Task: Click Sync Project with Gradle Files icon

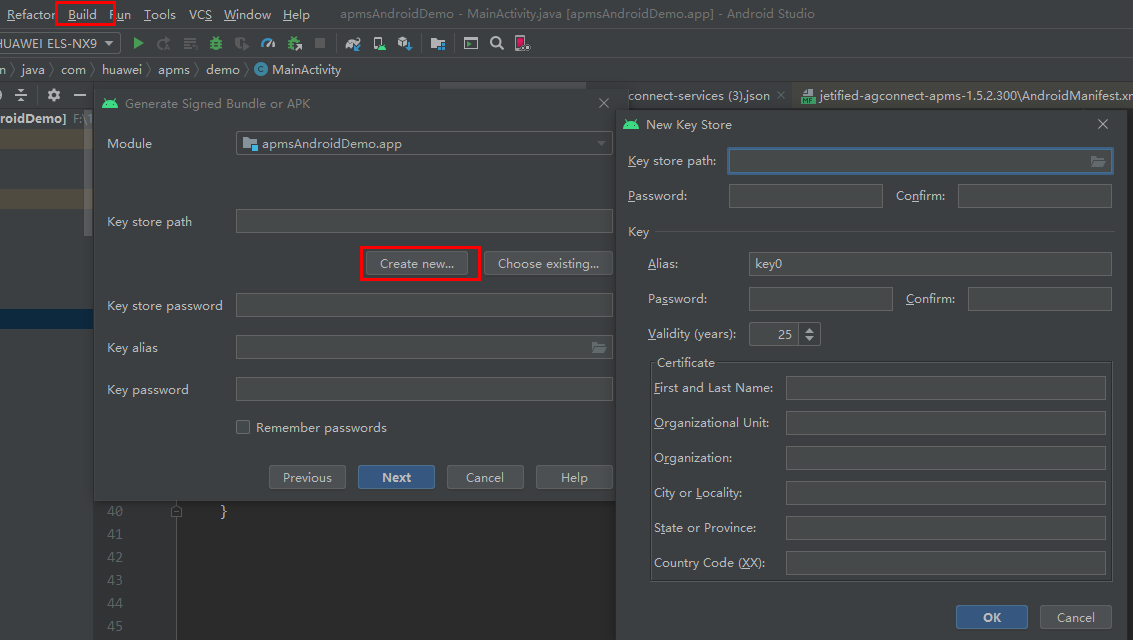Action: tap(353, 43)
